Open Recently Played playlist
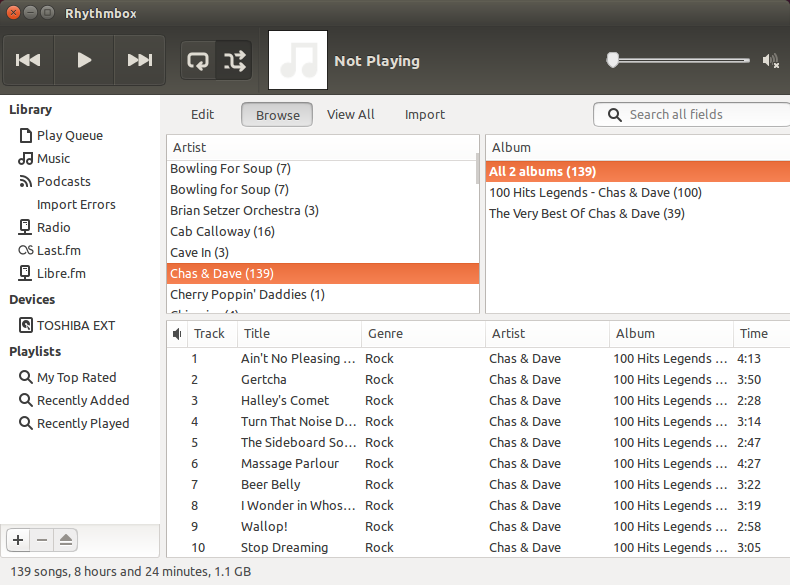The width and height of the screenshot is (790, 585). tap(83, 424)
